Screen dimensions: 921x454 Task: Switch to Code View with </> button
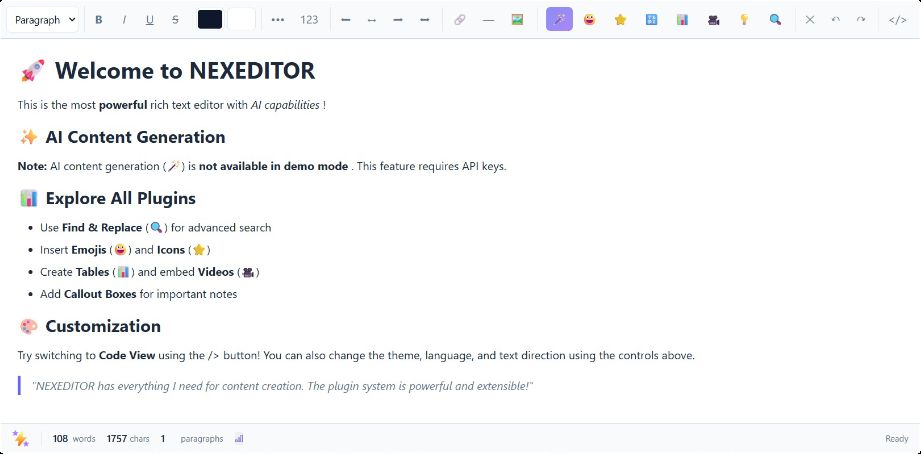coord(898,19)
